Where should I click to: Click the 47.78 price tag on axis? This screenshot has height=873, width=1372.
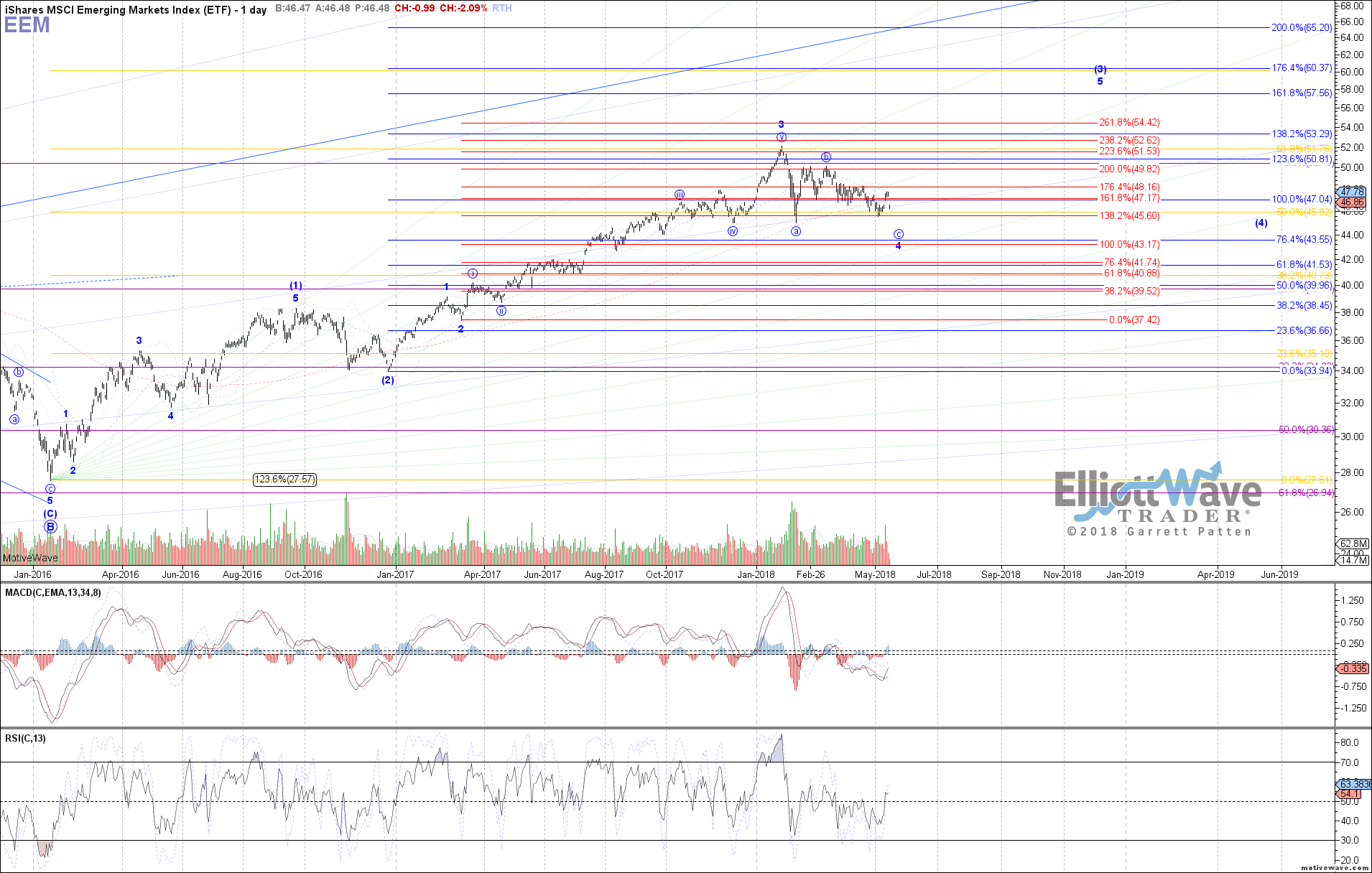[x=1353, y=192]
